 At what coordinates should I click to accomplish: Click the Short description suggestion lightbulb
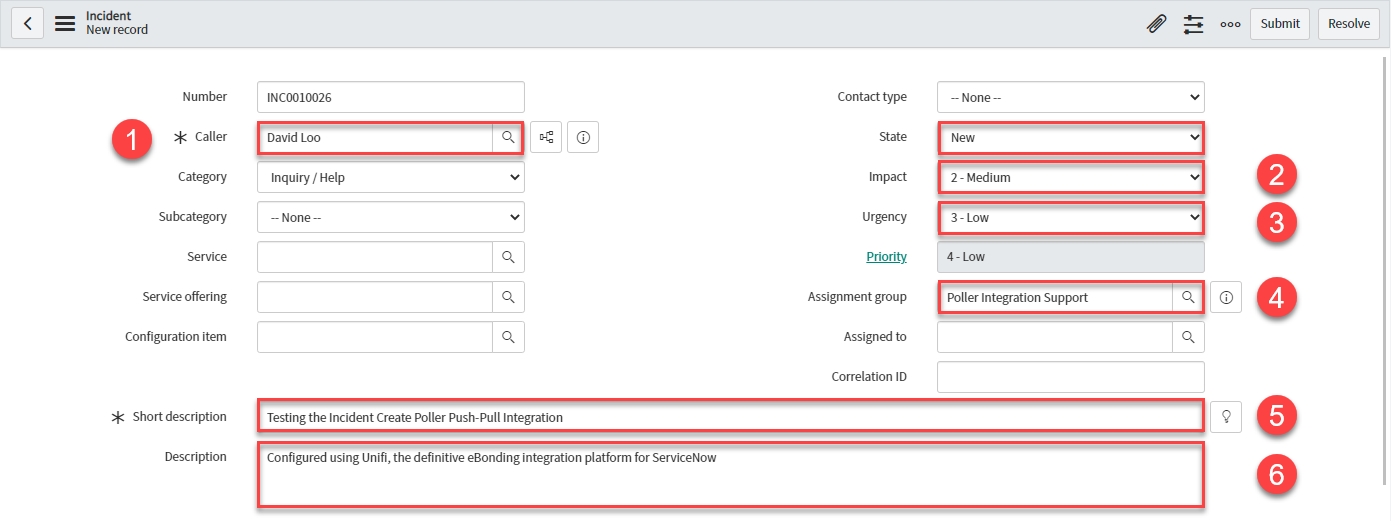[1226, 417]
